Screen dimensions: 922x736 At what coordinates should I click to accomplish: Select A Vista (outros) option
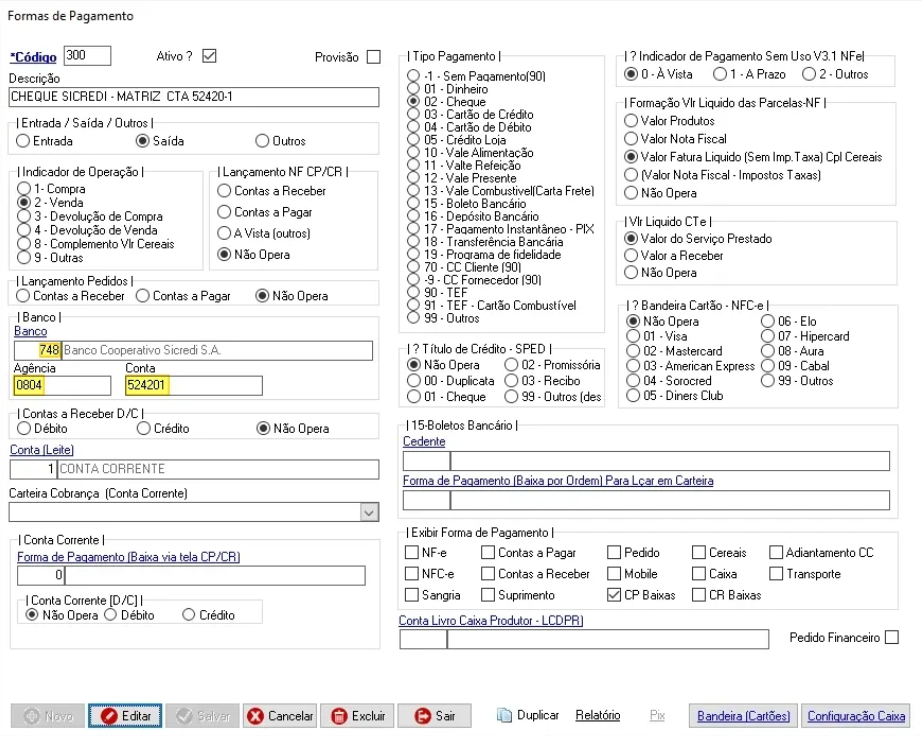(x=223, y=233)
